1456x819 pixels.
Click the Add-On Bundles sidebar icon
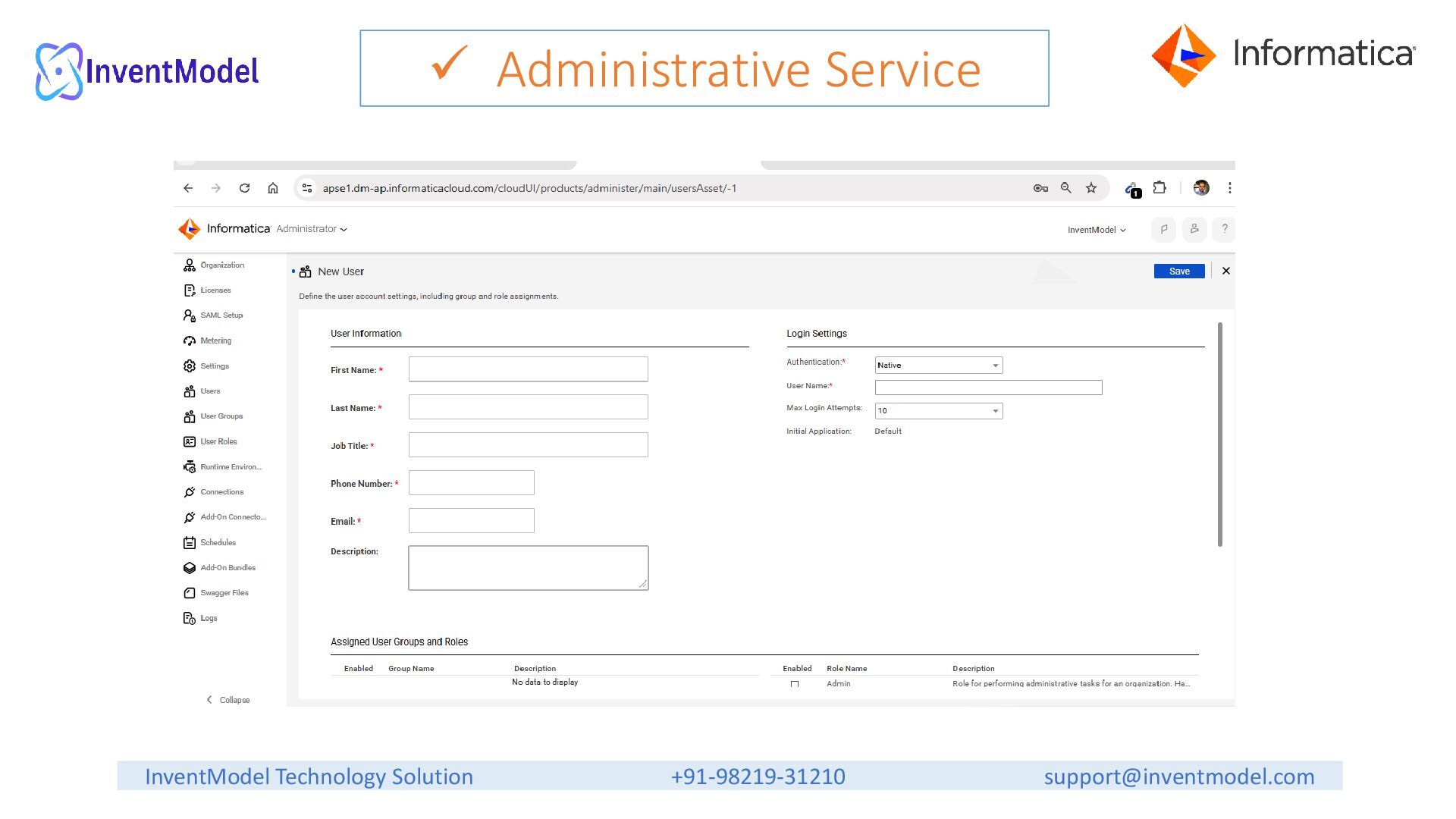click(190, 568)
